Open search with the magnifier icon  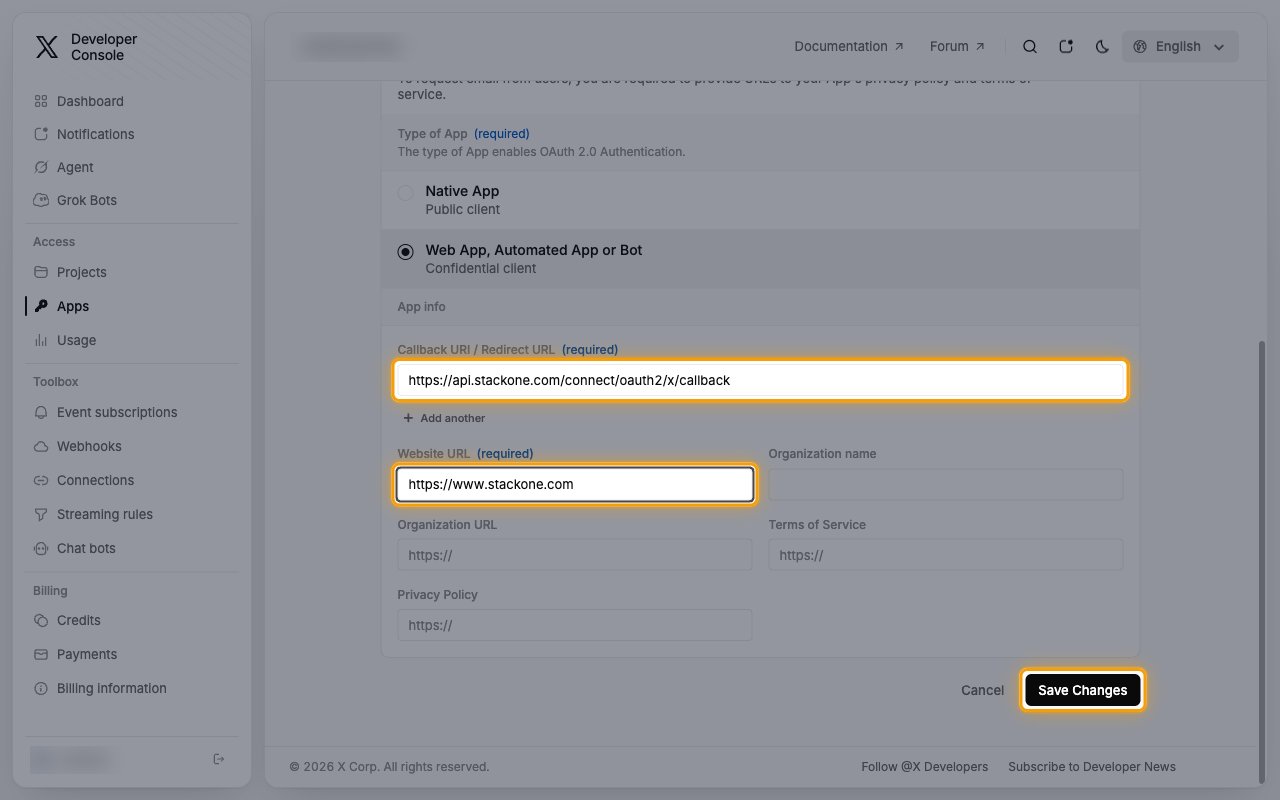point(1030,46)
